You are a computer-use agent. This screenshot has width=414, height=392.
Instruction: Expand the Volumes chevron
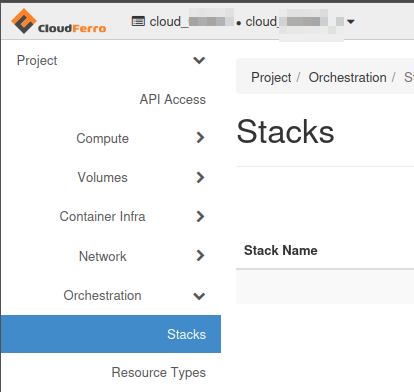pyautogui.click(x=200, y=177)
